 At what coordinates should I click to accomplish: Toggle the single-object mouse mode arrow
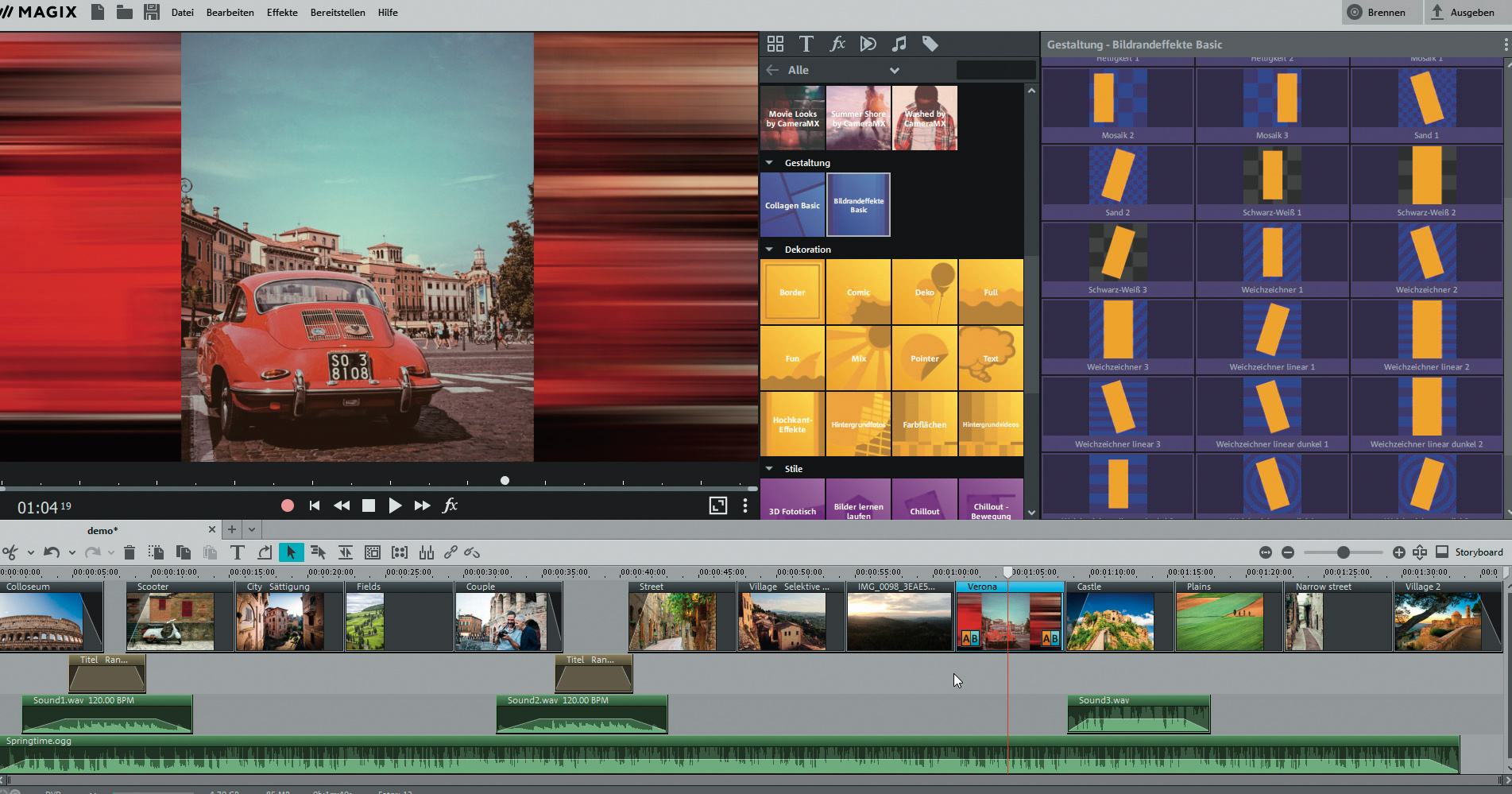point(291,552)
